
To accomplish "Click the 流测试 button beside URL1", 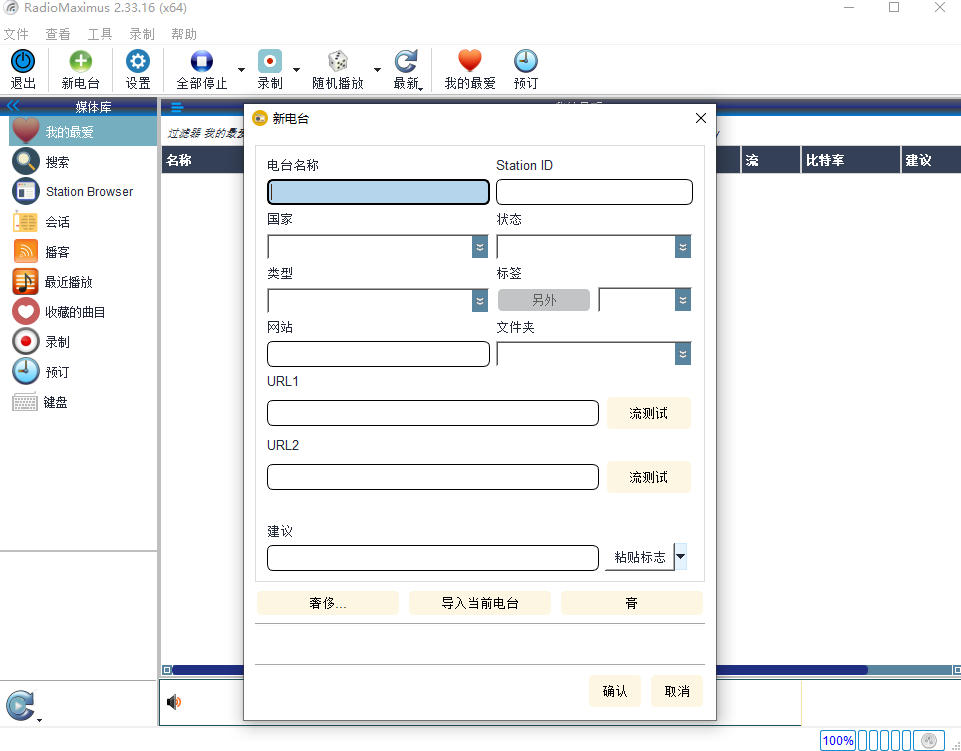I will 648,413.
